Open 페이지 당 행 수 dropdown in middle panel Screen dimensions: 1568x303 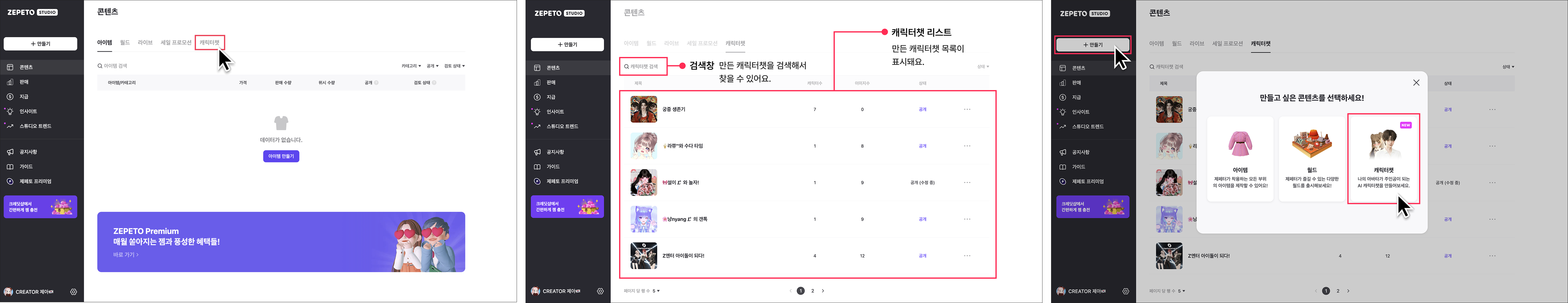pyautogui.click(x=656, y=291)
